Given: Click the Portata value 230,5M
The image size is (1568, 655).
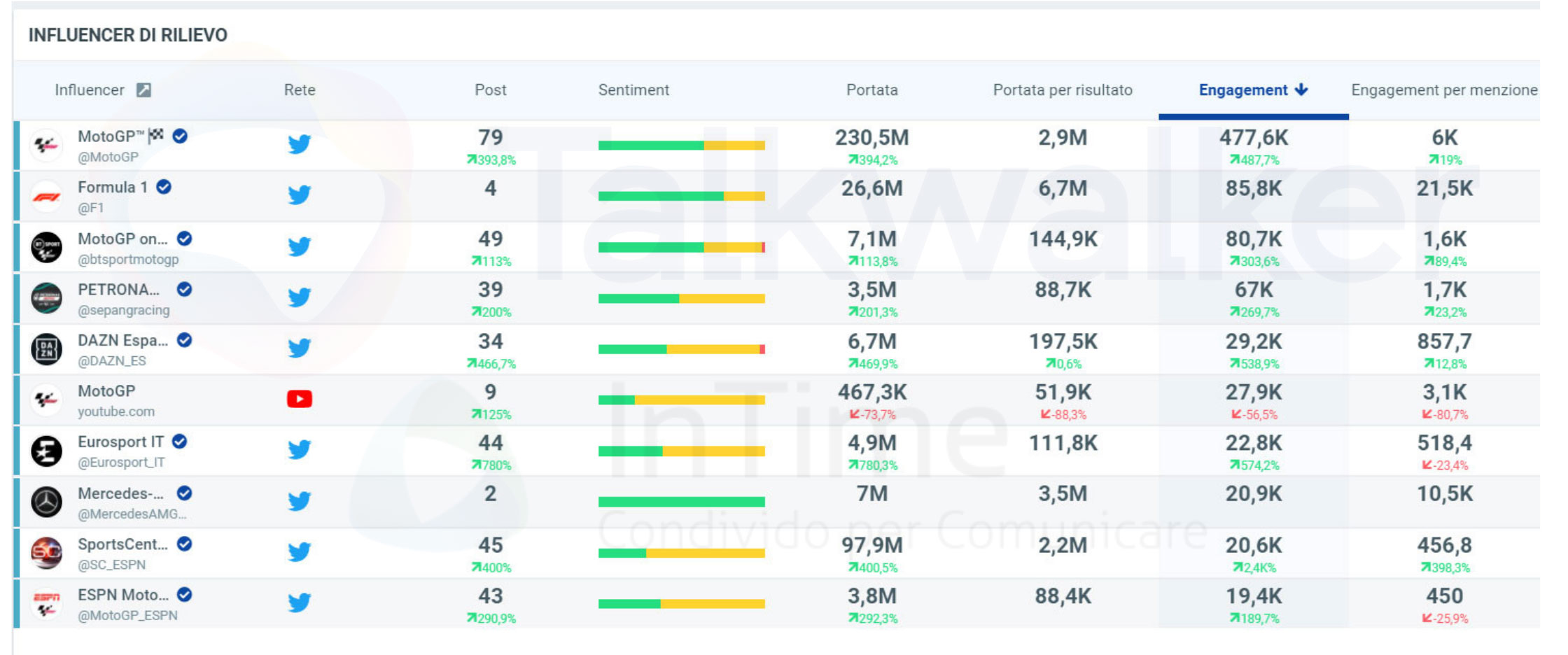Looking at the screenshot, I should pos(872,138).
